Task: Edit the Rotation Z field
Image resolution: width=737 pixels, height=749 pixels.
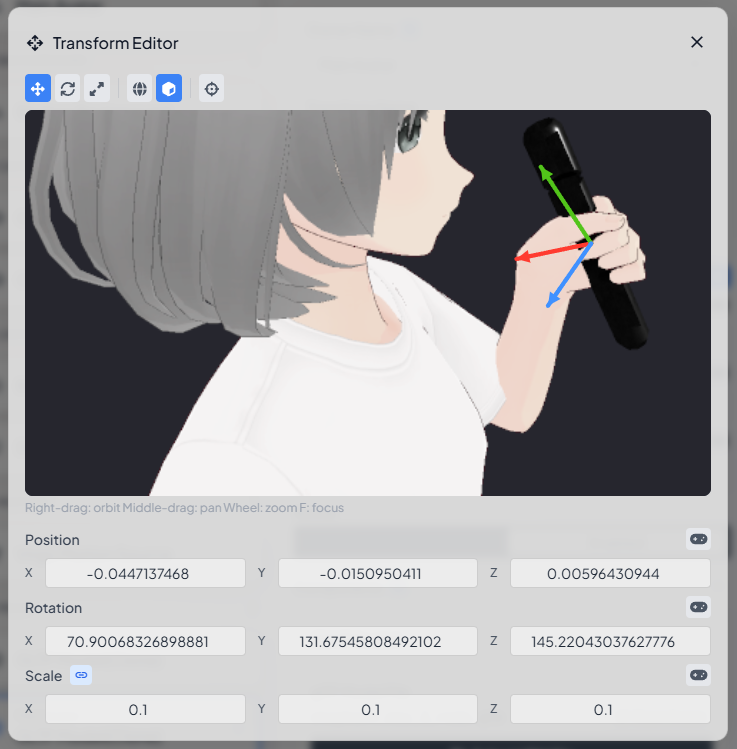Action: [610, 641]
